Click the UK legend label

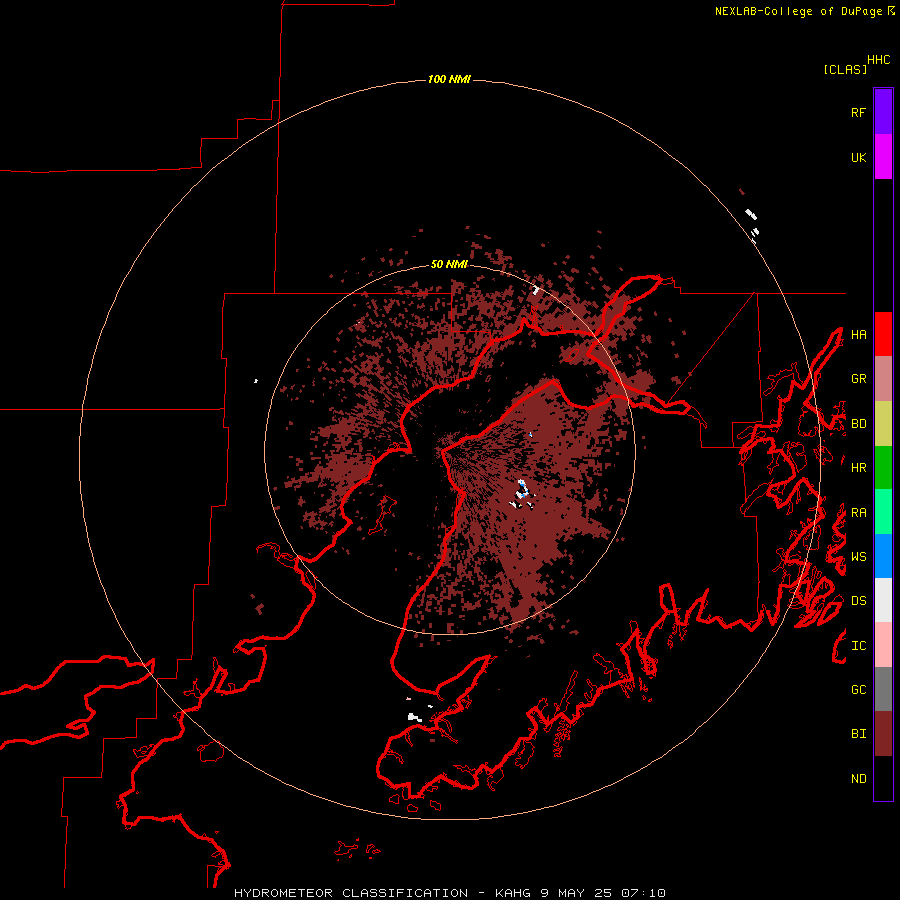coord(858,157)
